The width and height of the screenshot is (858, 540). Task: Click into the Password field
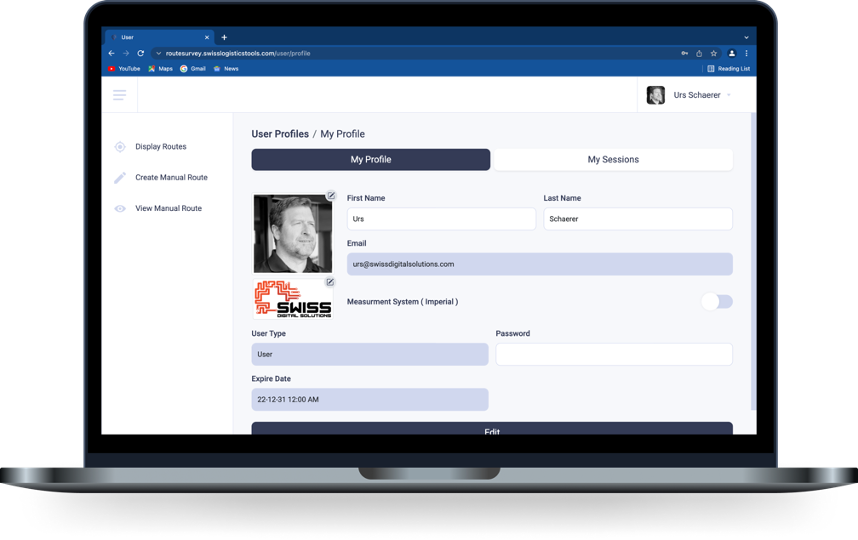pyautogui.click(x=614, y=354)
